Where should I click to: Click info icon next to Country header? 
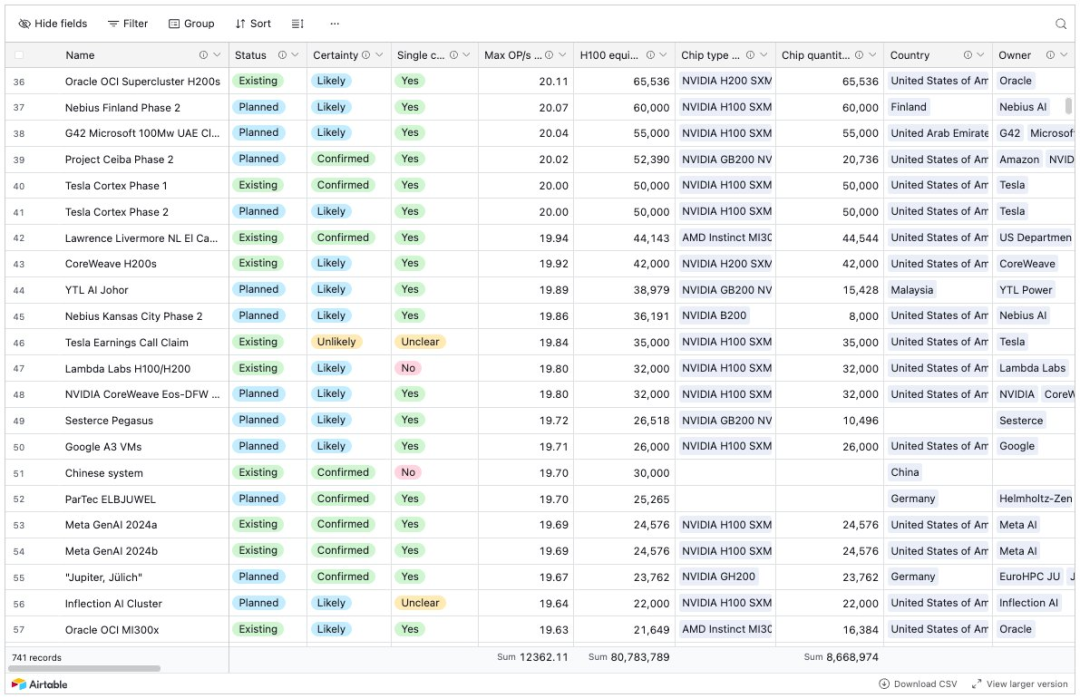click(968, 55)
